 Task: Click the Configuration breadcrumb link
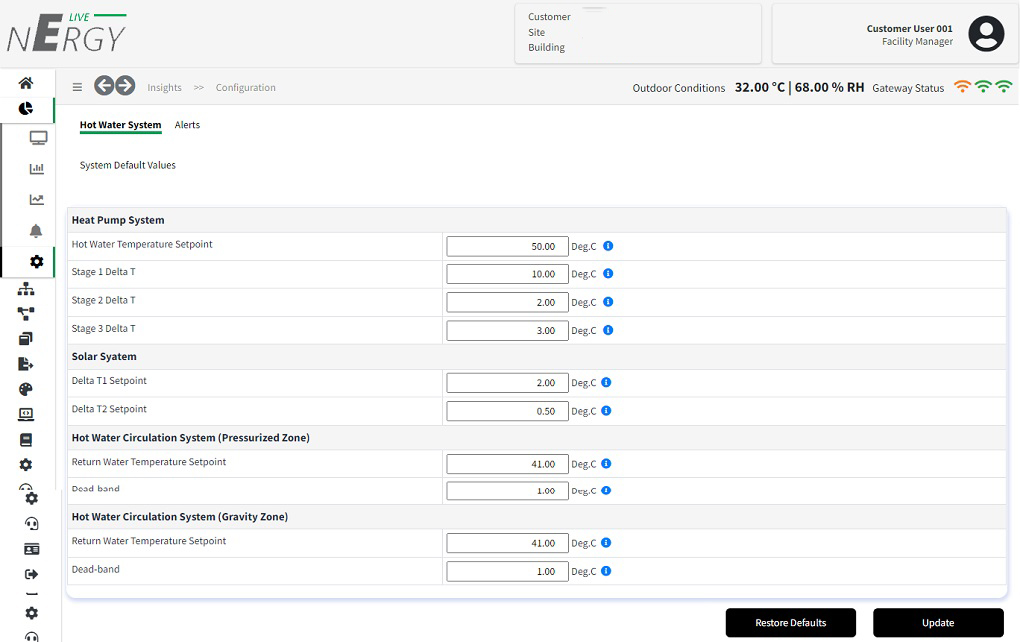pos(246,87)
